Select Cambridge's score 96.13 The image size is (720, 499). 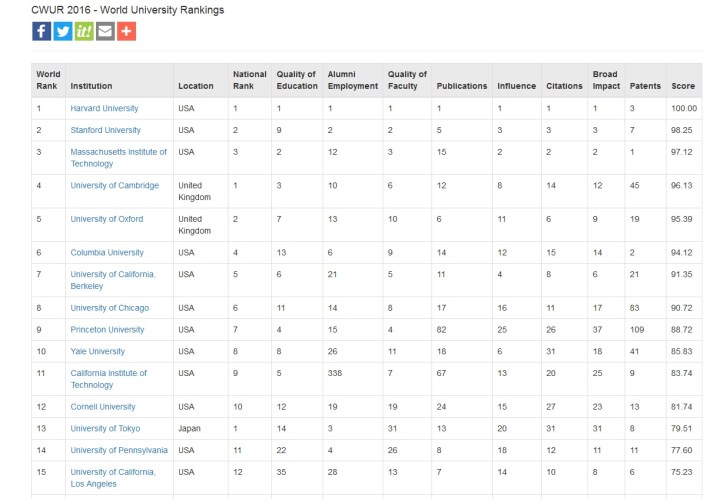click(681, 185)
